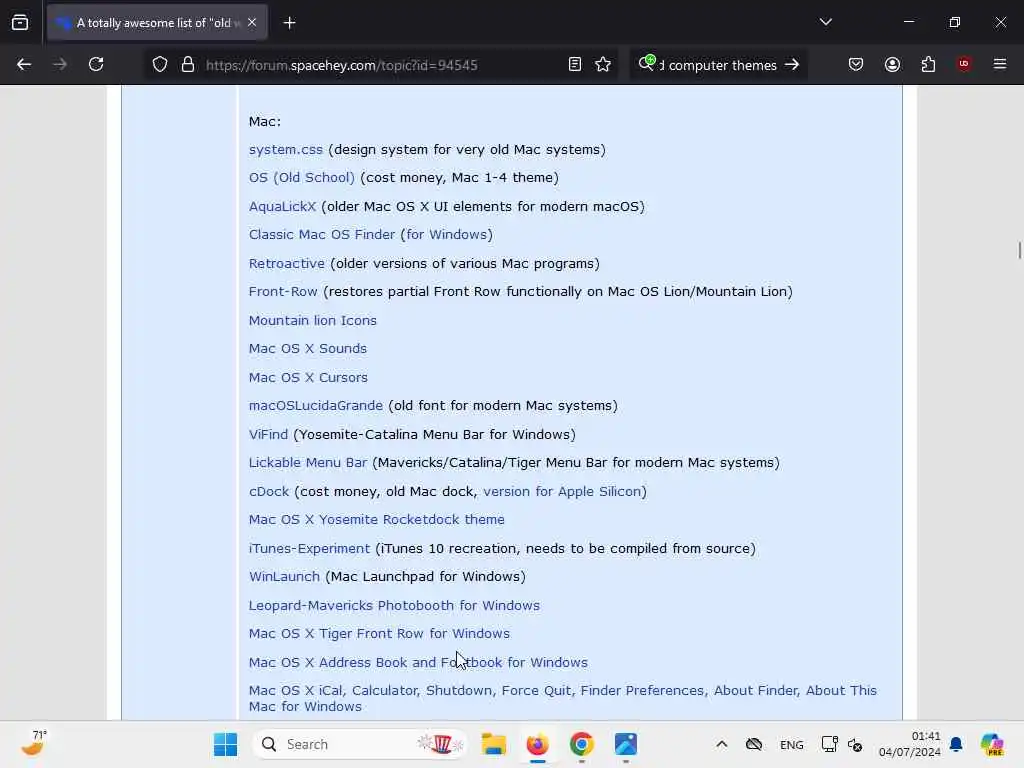This screenshot has height=768, width=1024.
Task: Open clock and date 01:41 panel
Action: (x=909, y=744)
